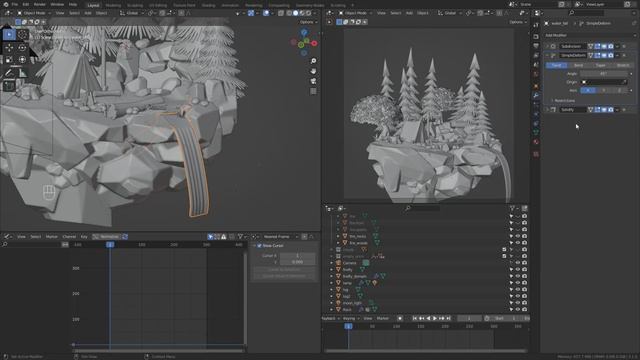Click the Blender logo menu icon
Screen dimensions: 640x360
point(6,4)
